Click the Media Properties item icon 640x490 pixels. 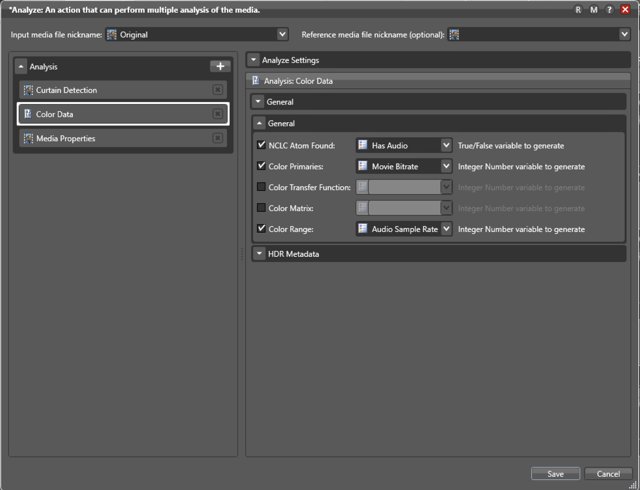click(28, 138)
